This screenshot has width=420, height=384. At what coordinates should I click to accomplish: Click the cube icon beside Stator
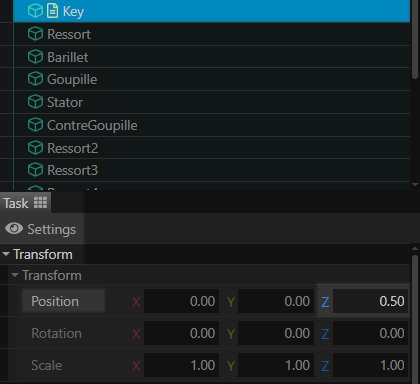coord(35,102)
